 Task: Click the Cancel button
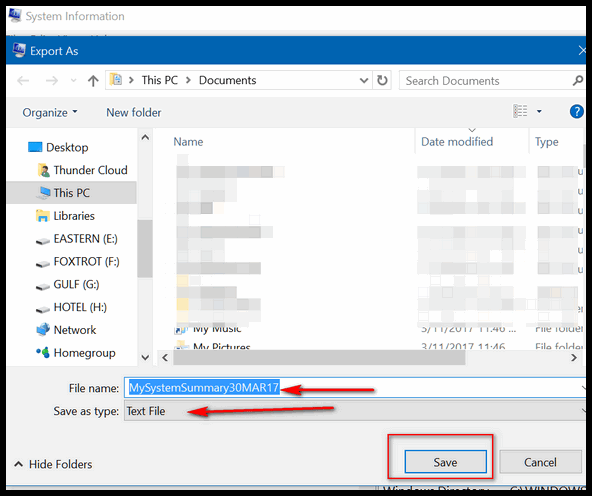click(540, 462)
